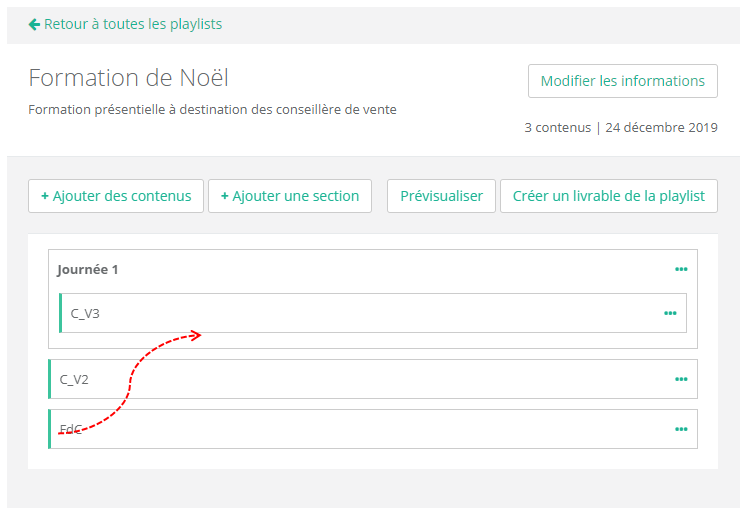Click the back arrow icon at top
The image size is (748, 514).
point(34,24)
